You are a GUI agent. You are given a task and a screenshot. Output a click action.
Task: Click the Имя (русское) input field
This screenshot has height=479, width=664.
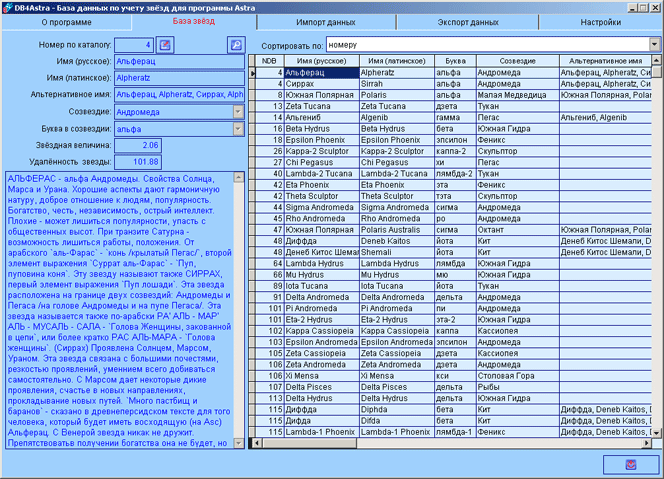(x=179, y=61)
